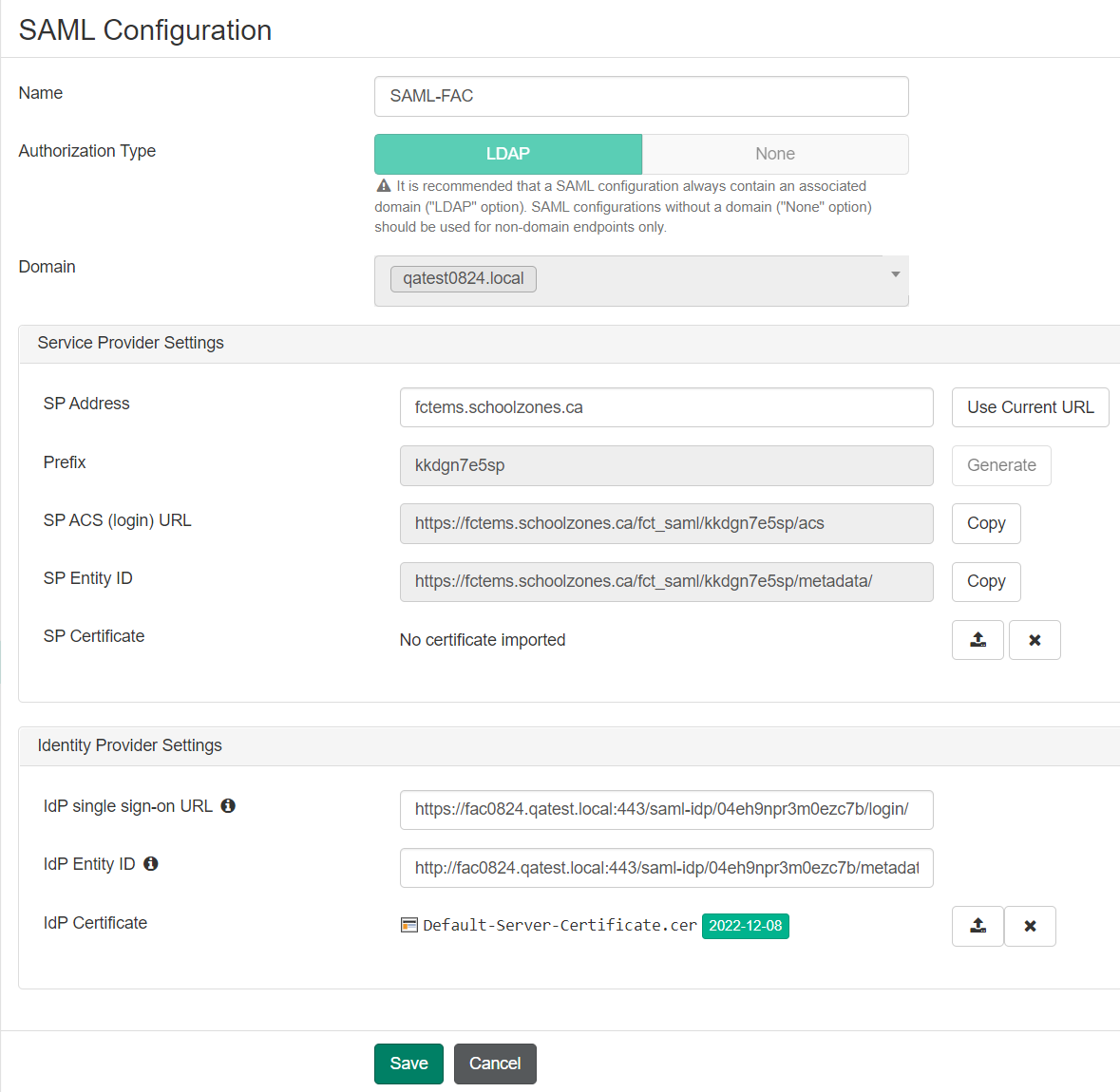Upload an SP Certificate file

point(978,640)
